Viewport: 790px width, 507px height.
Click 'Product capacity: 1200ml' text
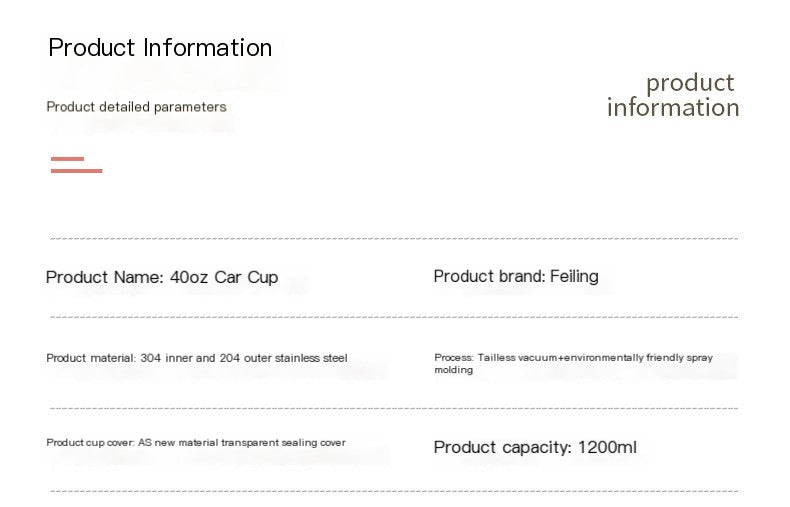(535, 448)
